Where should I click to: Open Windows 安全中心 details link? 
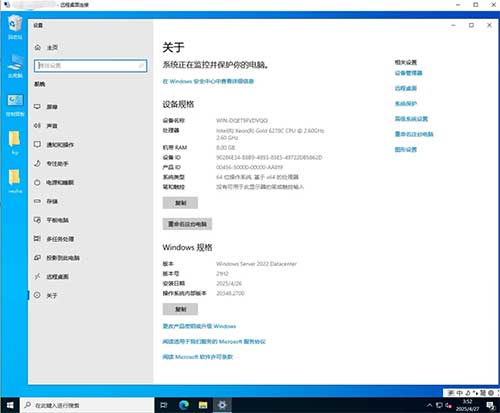pos(208,81)
